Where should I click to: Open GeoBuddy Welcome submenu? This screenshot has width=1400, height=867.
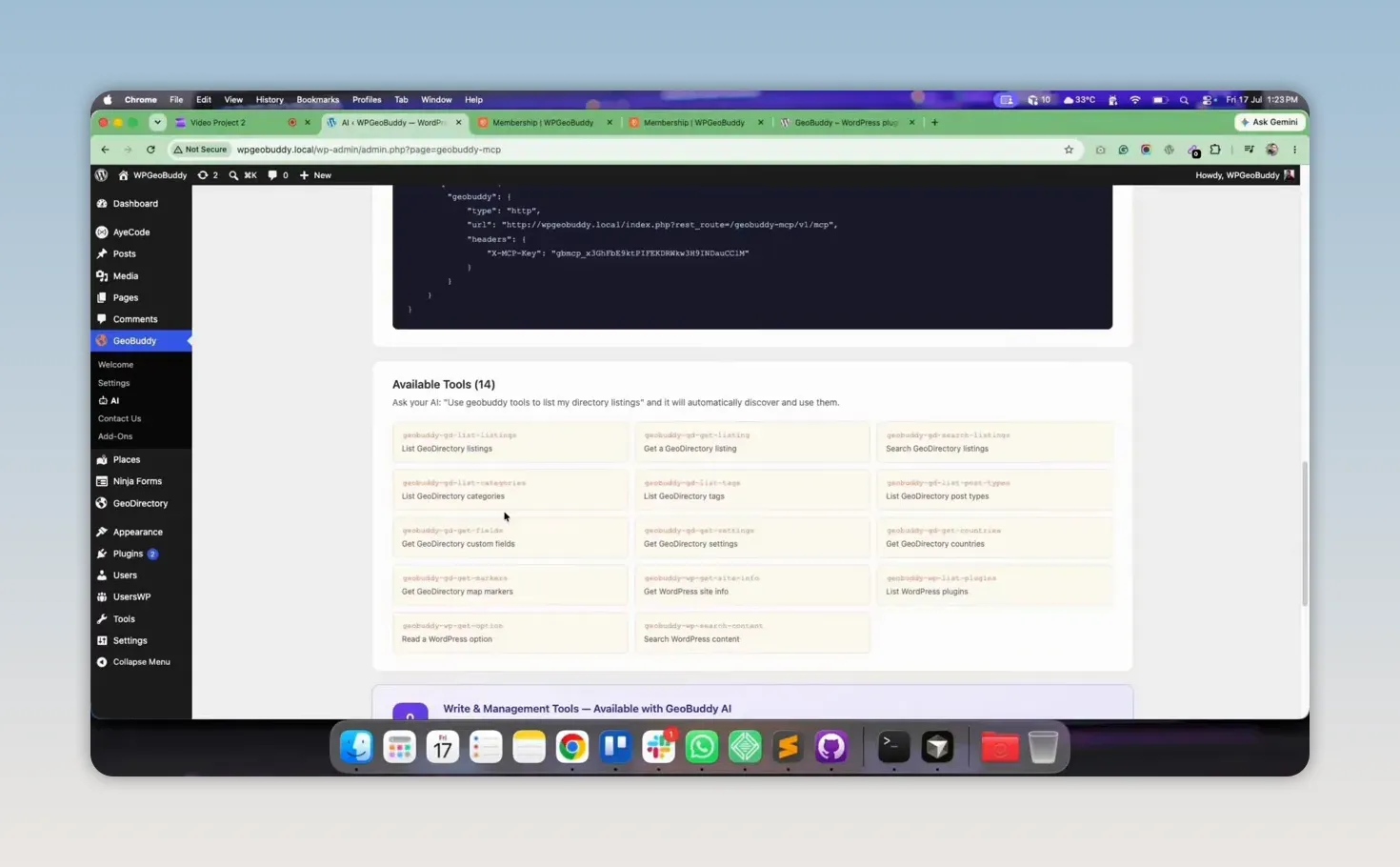(115, 365)
